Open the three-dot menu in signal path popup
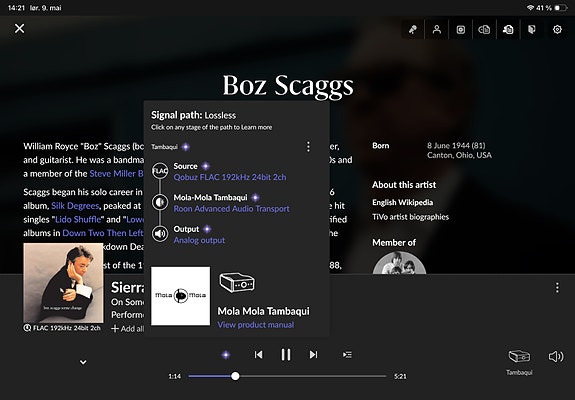Screen dimensions: 575x400 tap(308, 147)
